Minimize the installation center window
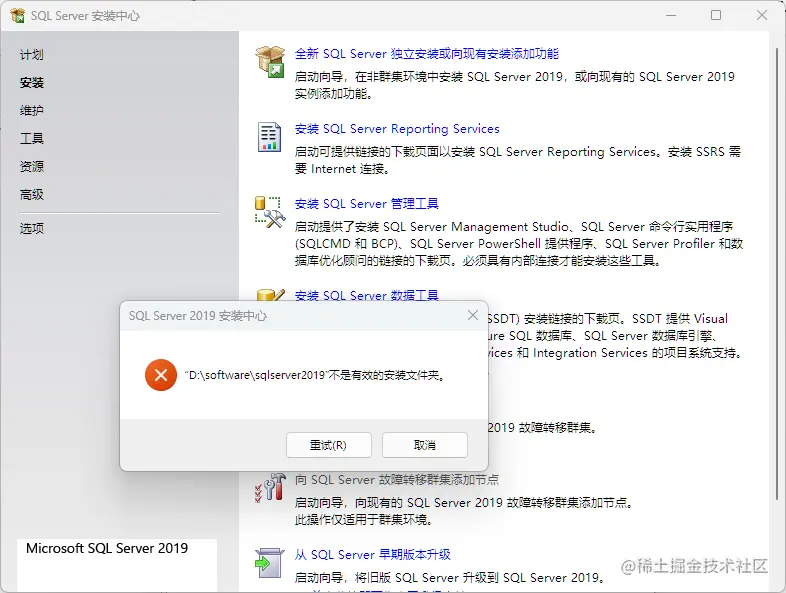 [x=671, y=16]
